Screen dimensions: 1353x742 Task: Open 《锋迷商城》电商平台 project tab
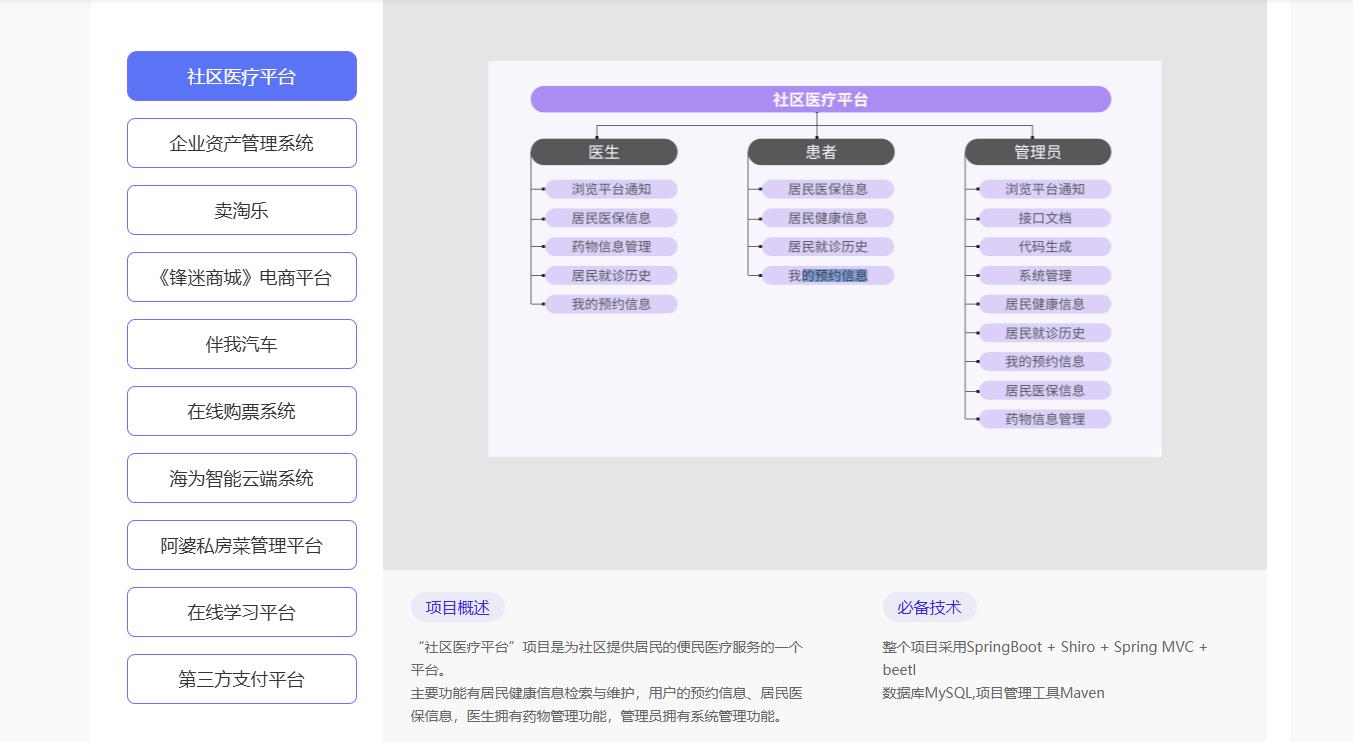click(x=241, y=277)
